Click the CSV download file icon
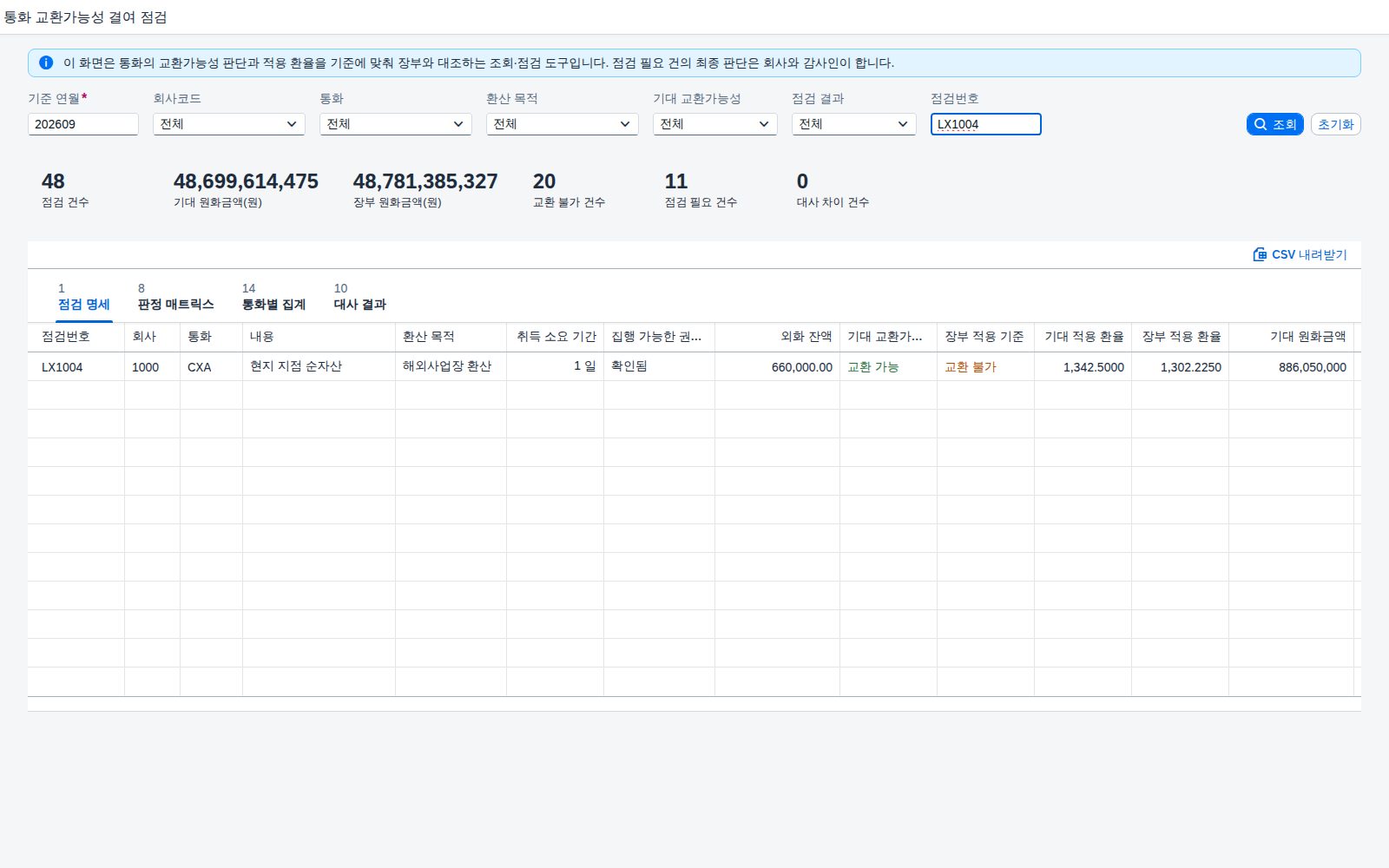1389x868 pixels. pyautogui.click(x=1260, y=254)
